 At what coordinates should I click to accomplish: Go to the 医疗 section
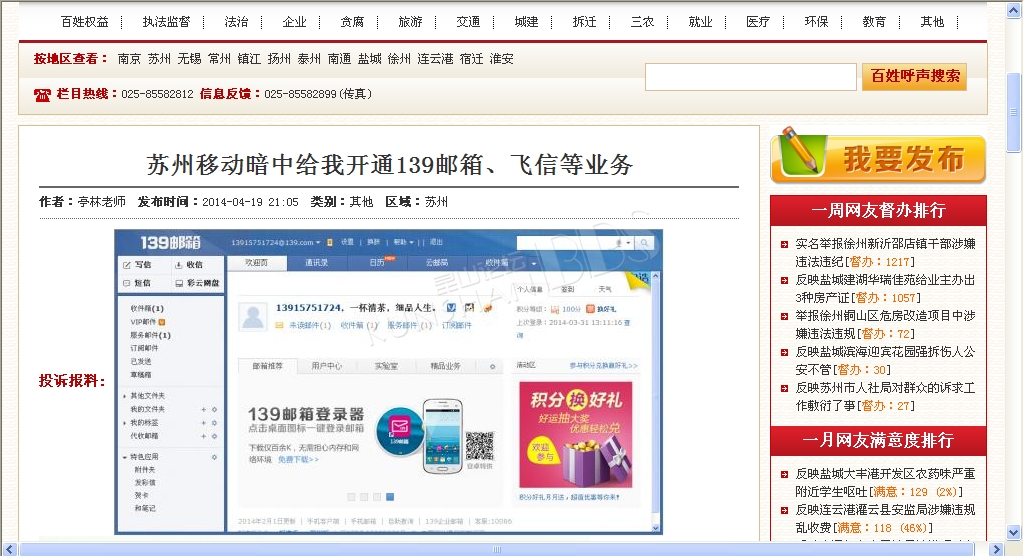click(758, 22)
